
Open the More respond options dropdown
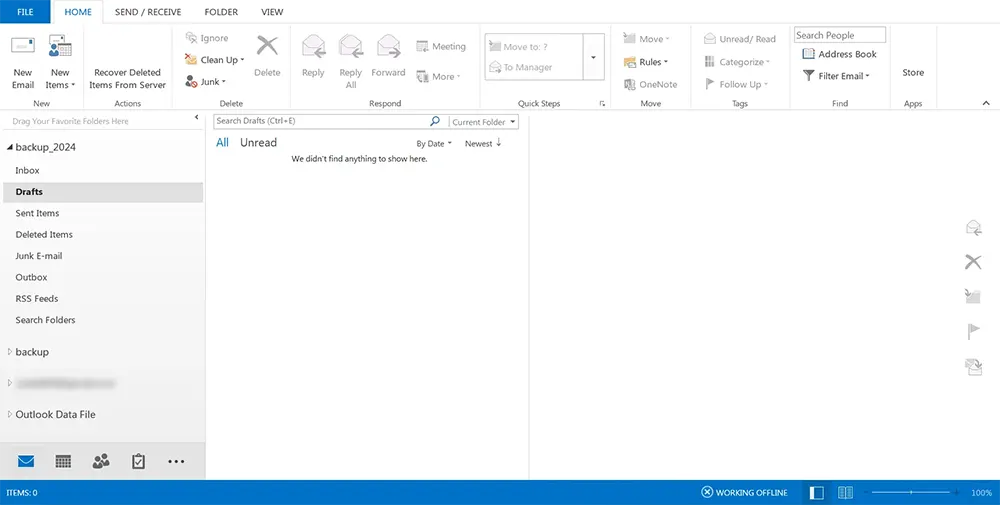[x=438, y=77]
